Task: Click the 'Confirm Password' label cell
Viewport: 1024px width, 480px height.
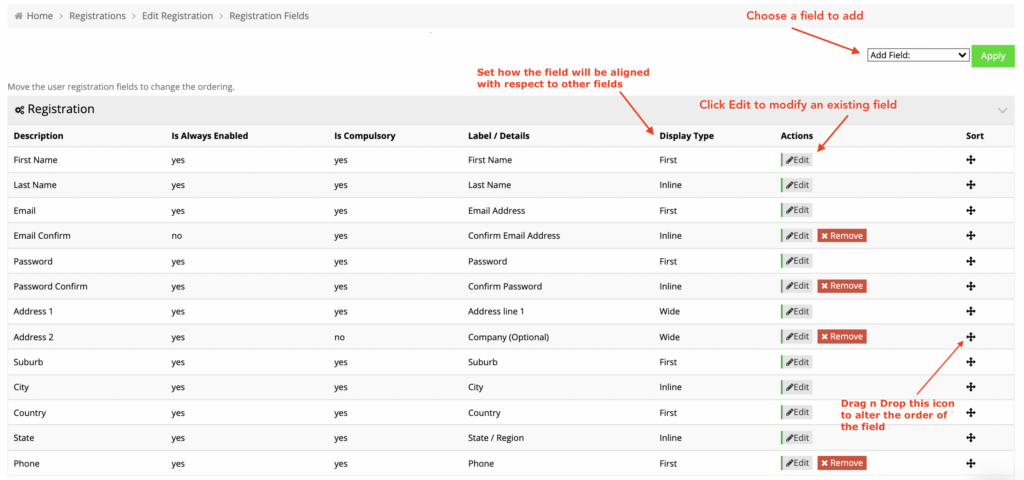Action: click(x=505, y=286)
